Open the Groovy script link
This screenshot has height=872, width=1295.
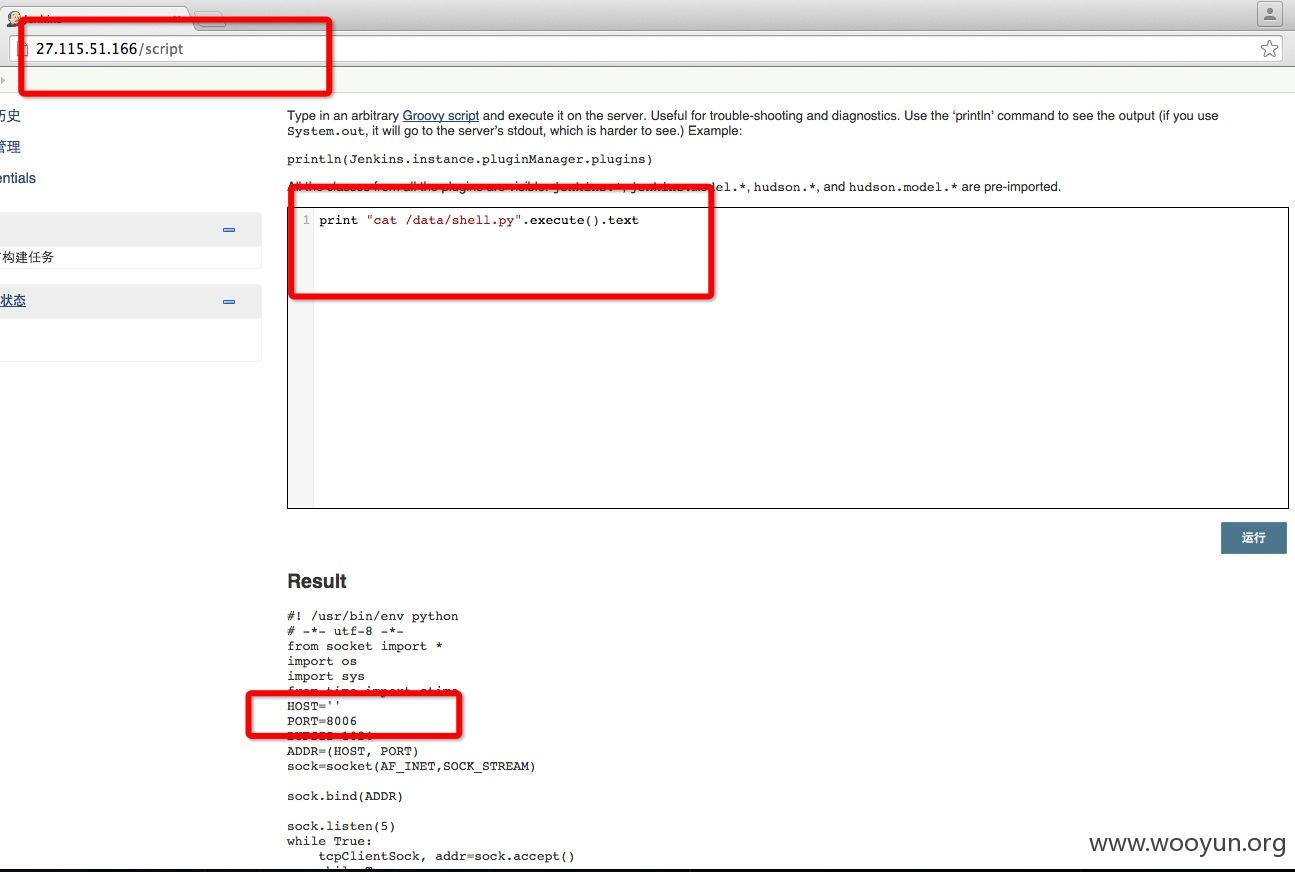(x=440, y=115)
